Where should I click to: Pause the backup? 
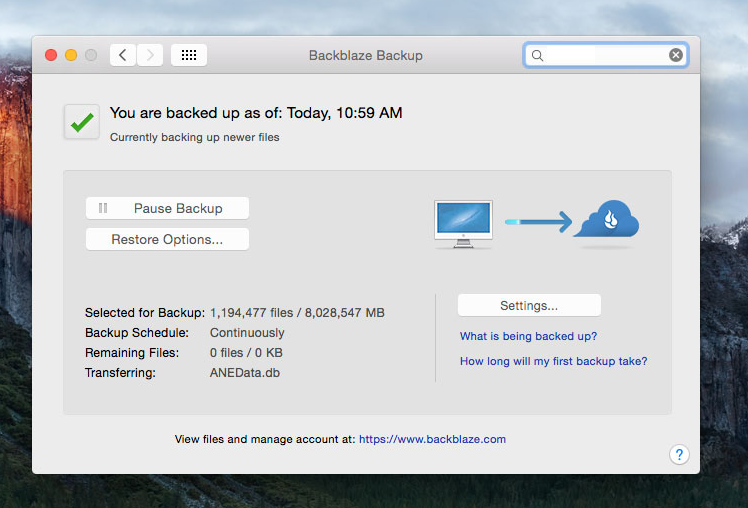[x=167, y=208]
